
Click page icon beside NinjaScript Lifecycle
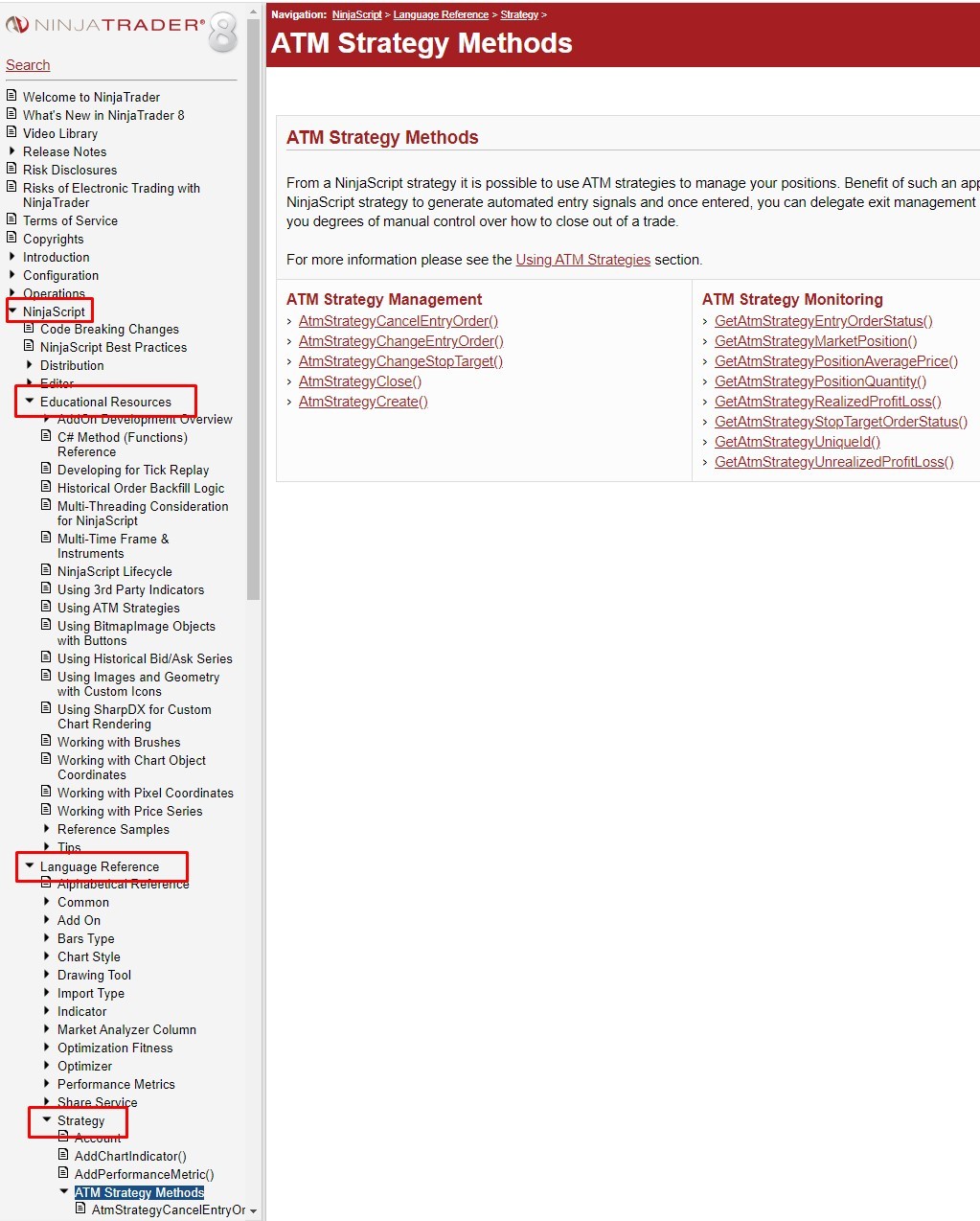[x=47, y=570]
